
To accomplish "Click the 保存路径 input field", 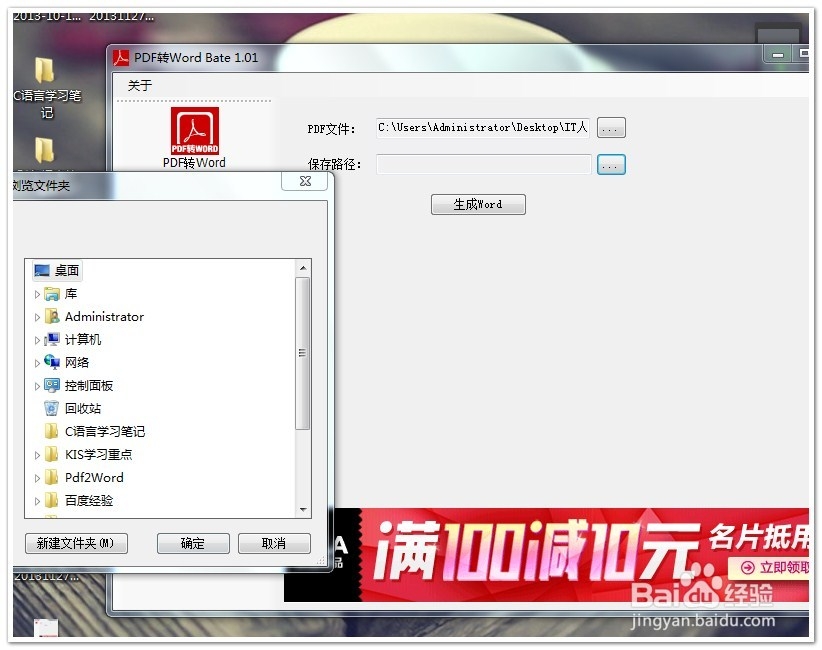I will pyautogui.click(x=483, y=165).
